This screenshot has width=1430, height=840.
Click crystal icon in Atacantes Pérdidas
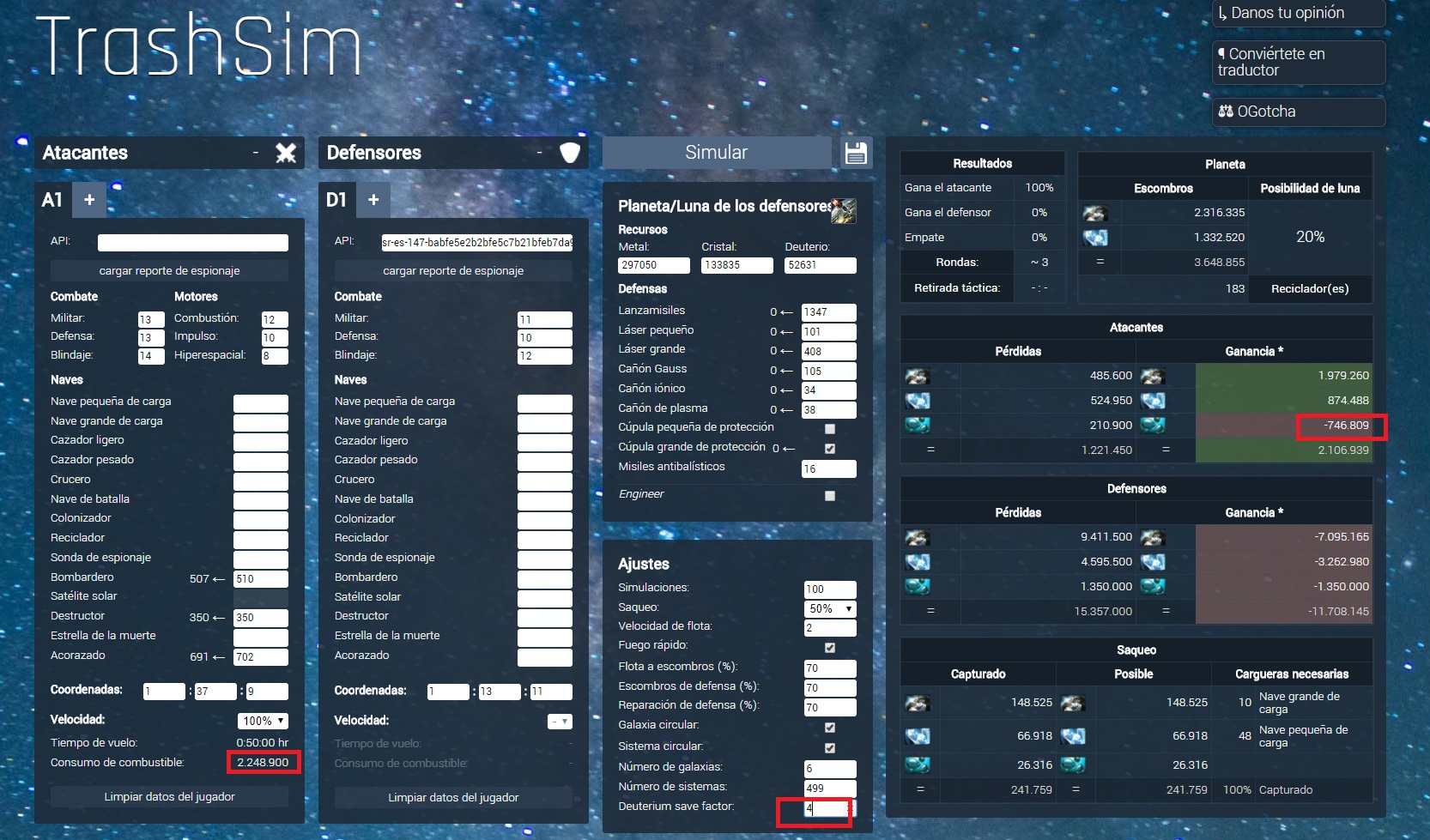pos(918,401)
